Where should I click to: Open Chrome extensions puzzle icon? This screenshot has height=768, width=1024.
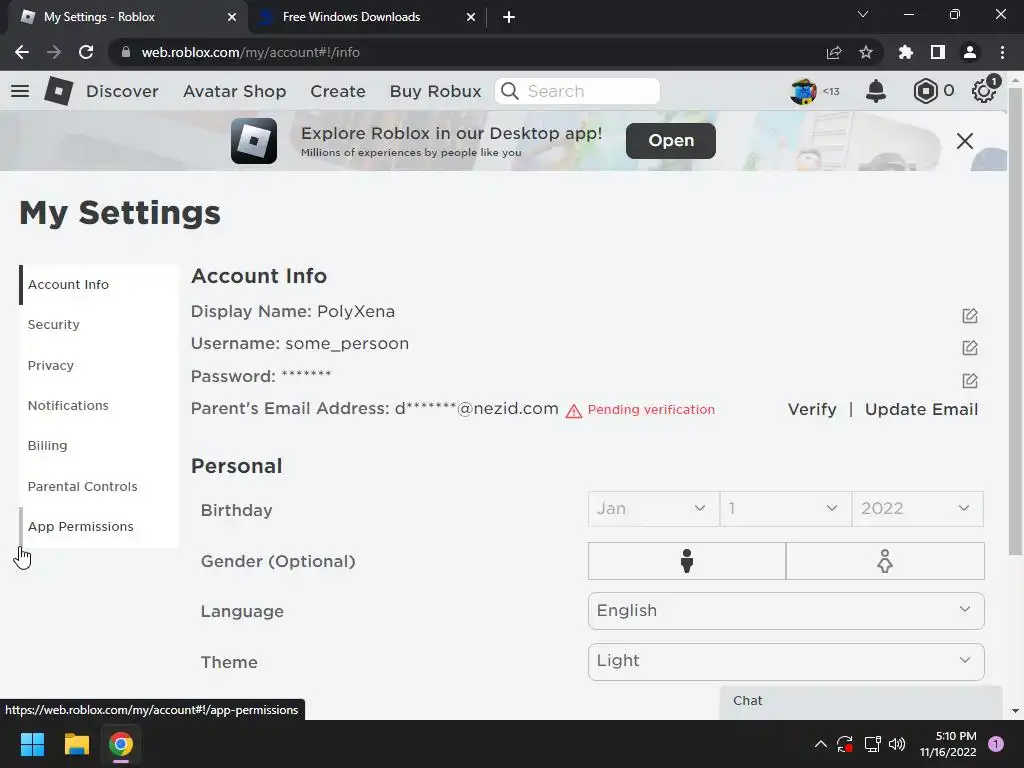tap(906, 52)
